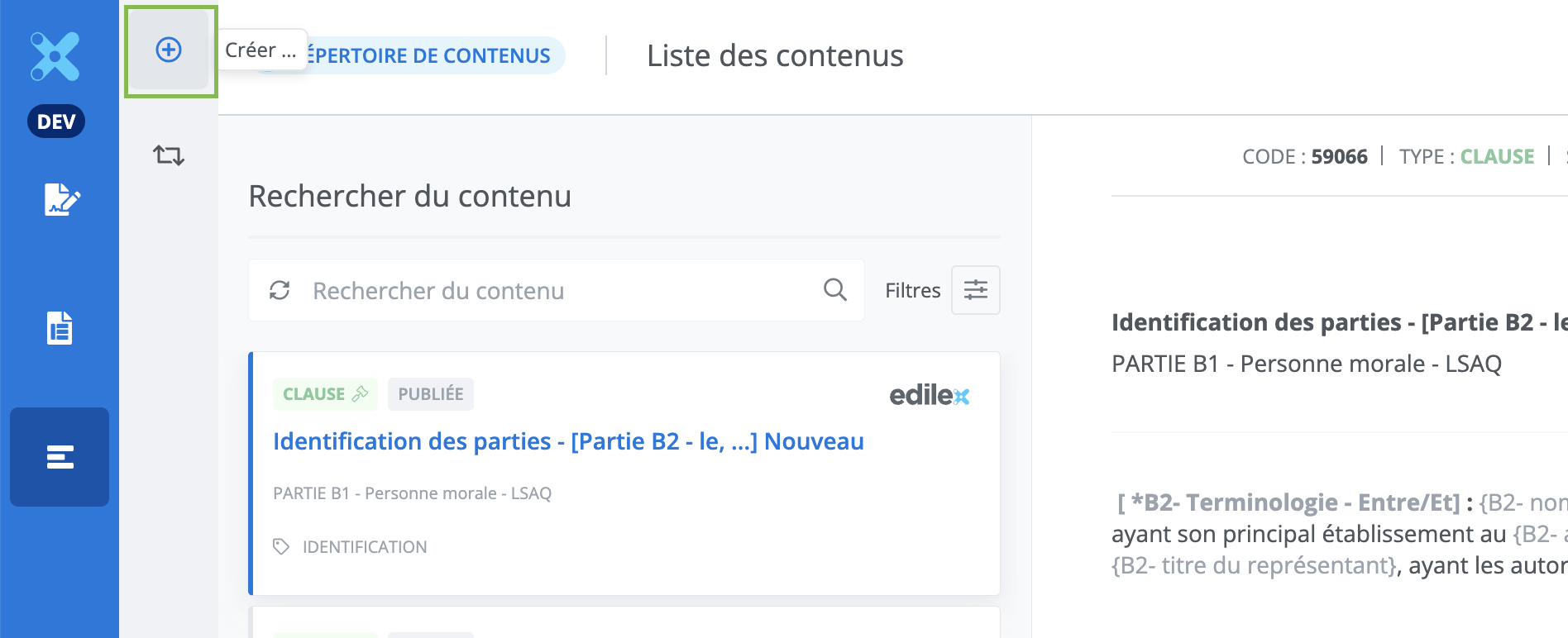The height and width of the screenshot is (638, 1568).
Task: Click the Filtres label
Action: (x=912, y=290)
